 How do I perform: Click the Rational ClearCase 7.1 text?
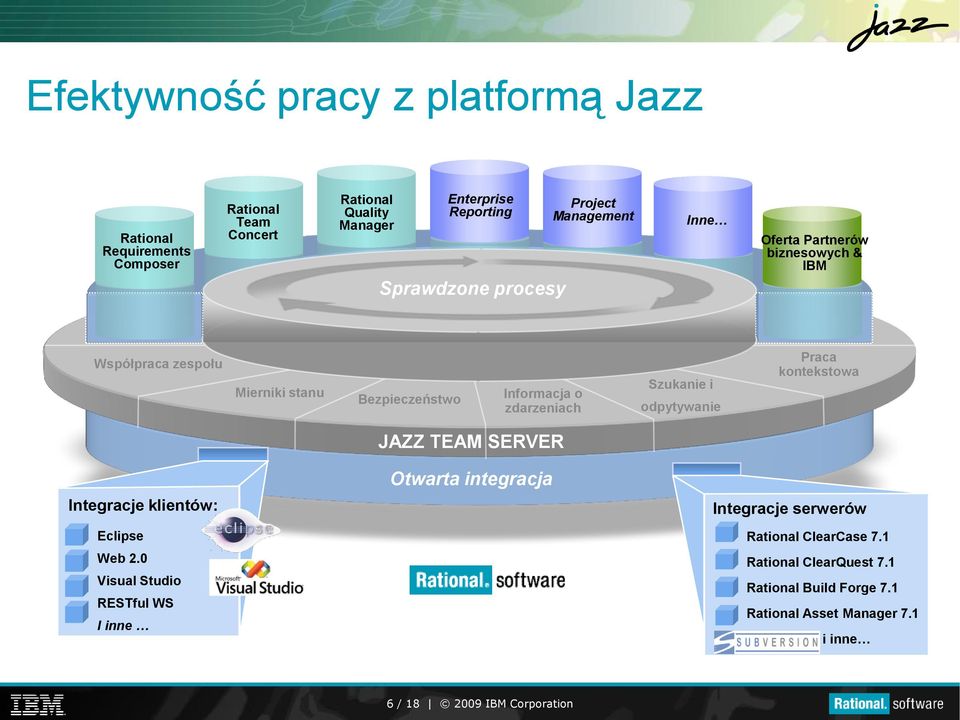click(817, 537)
